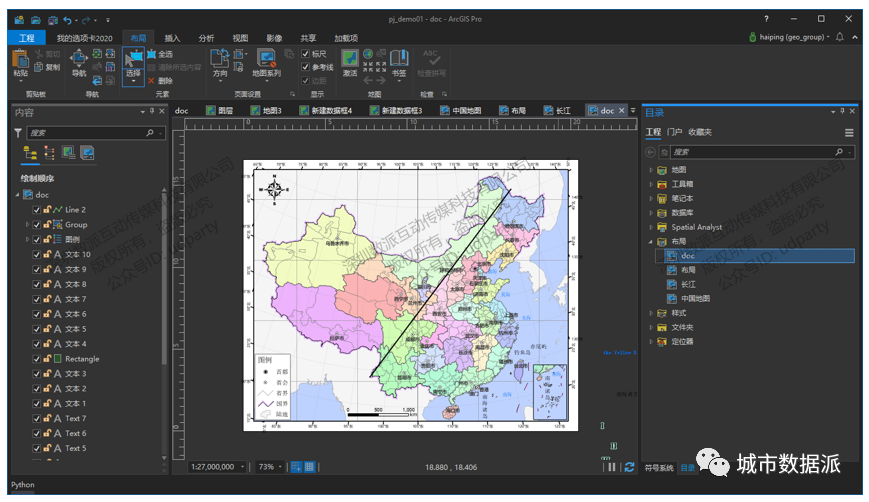Click the Catalog pane hamburger menu icon
This screenshot has height=502, width=869.
(848, 133)
